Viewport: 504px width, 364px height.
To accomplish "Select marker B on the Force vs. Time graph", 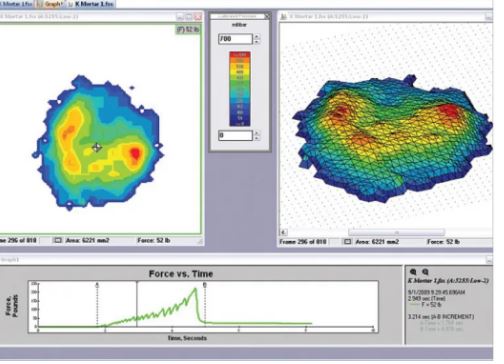I will (205, 285).
